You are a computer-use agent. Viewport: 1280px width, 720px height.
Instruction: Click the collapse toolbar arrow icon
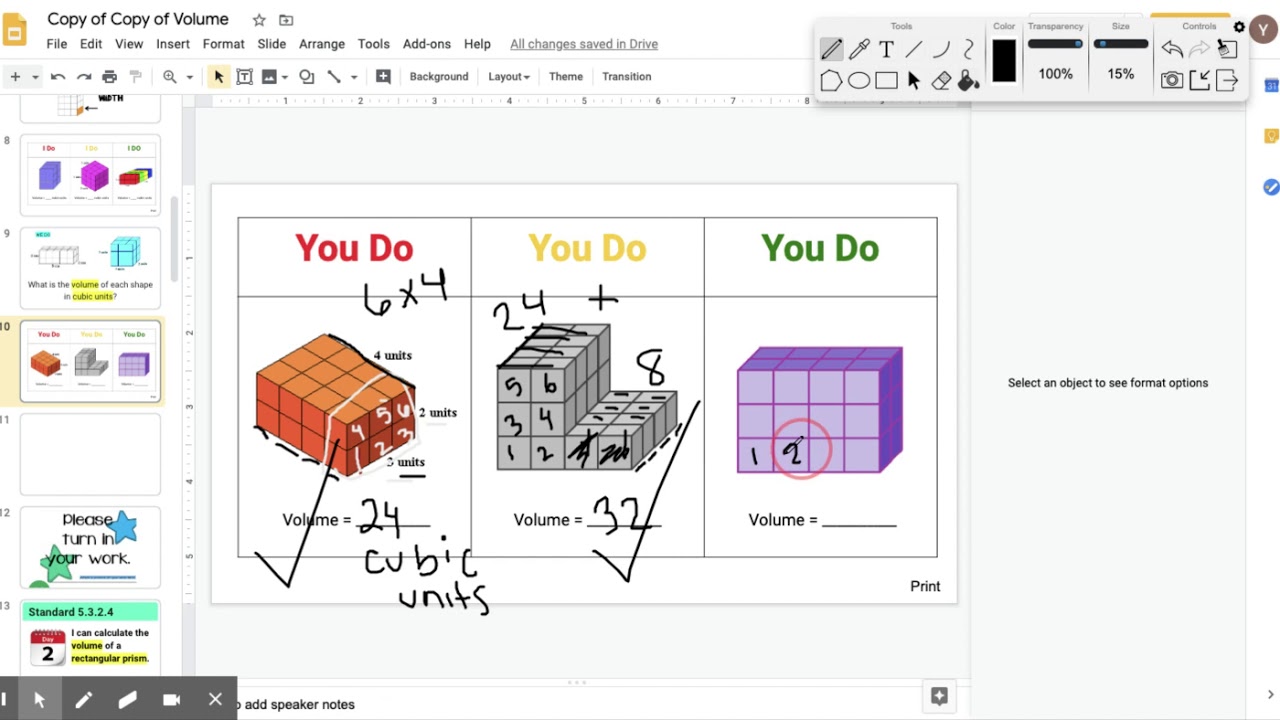pyautogui.click(x=1199, y=80)
